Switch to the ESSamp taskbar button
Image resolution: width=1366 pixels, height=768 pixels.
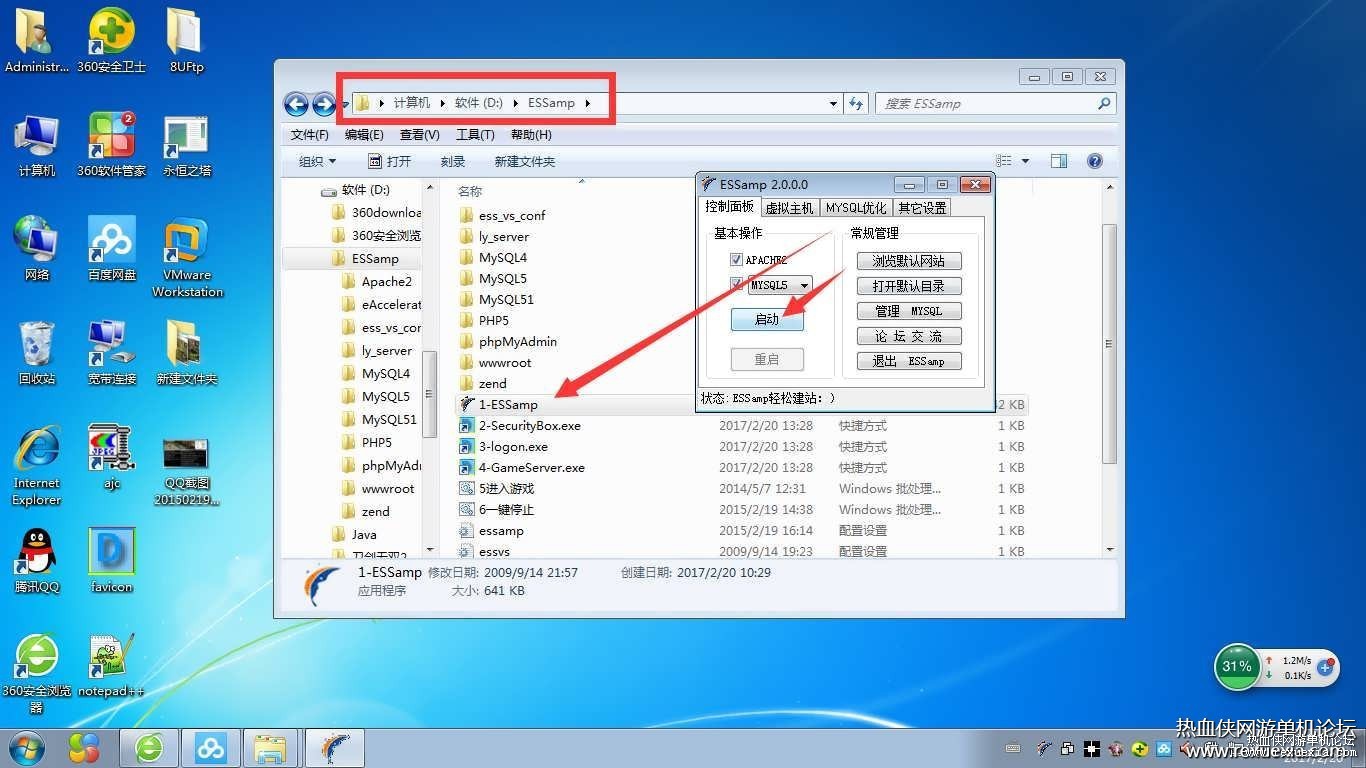334,748
